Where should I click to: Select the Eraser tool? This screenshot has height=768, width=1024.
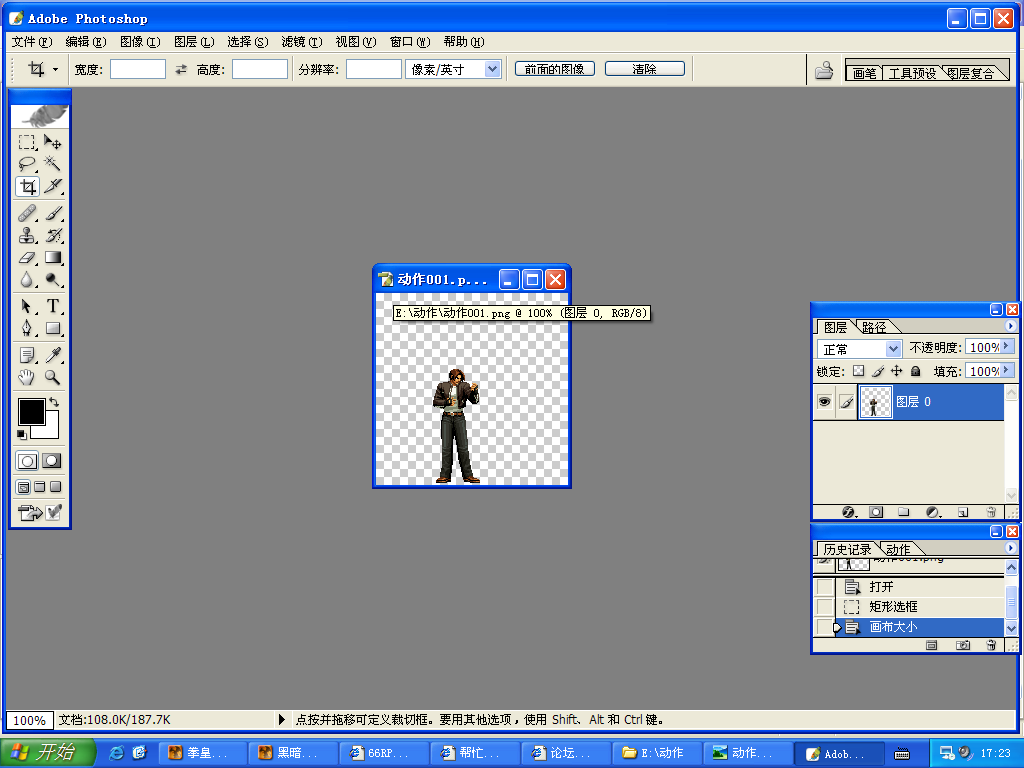pyautogui.click(x=27, y=257)
